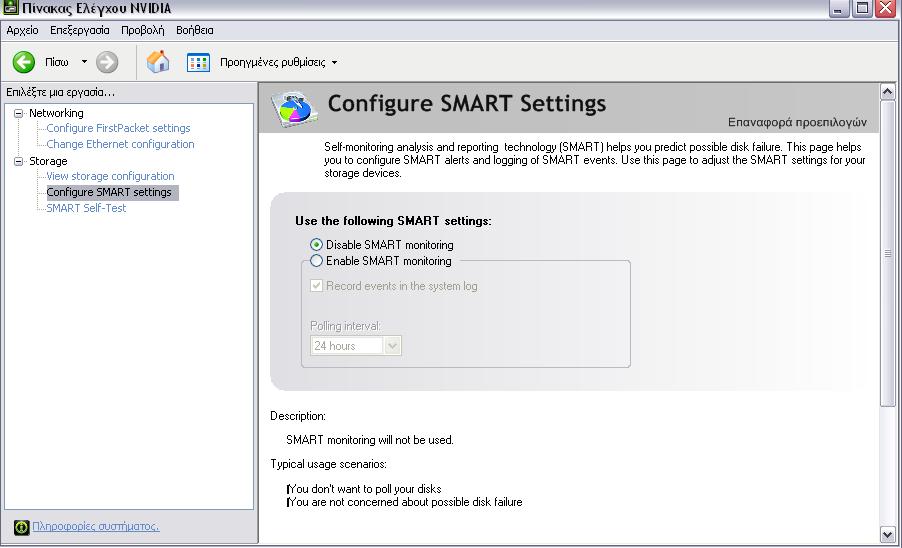This screenshot has height=548, width=902.
Task: Click the Προηγμένες ρυθμίσεις toolbar label
Action: pyautogui.click(x=273, y=62)
